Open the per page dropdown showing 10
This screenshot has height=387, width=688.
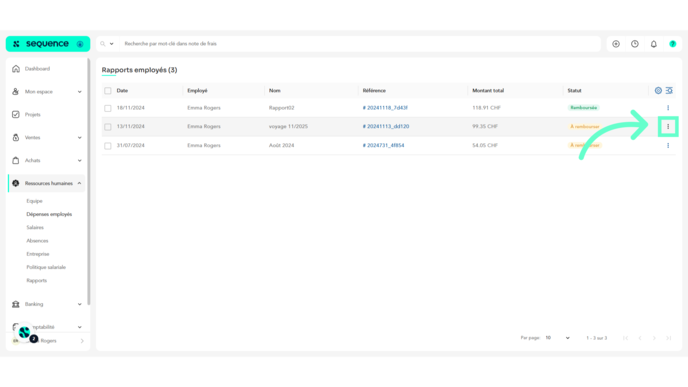click(x=557, y=338)
